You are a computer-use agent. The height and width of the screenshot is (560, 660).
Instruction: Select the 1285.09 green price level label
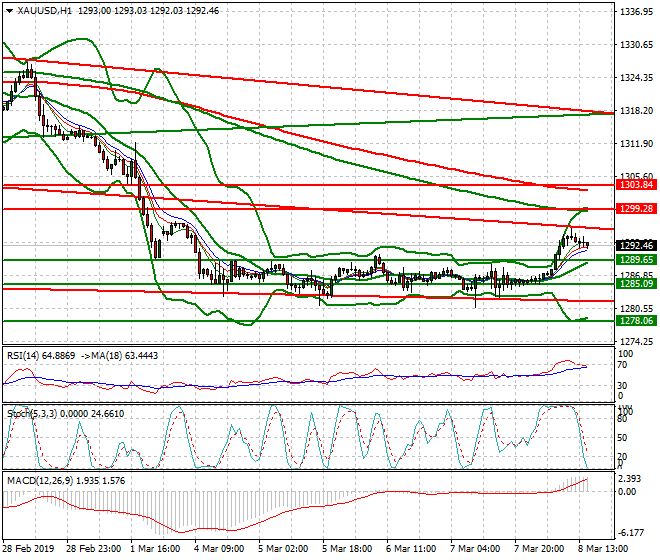(636, 284)
